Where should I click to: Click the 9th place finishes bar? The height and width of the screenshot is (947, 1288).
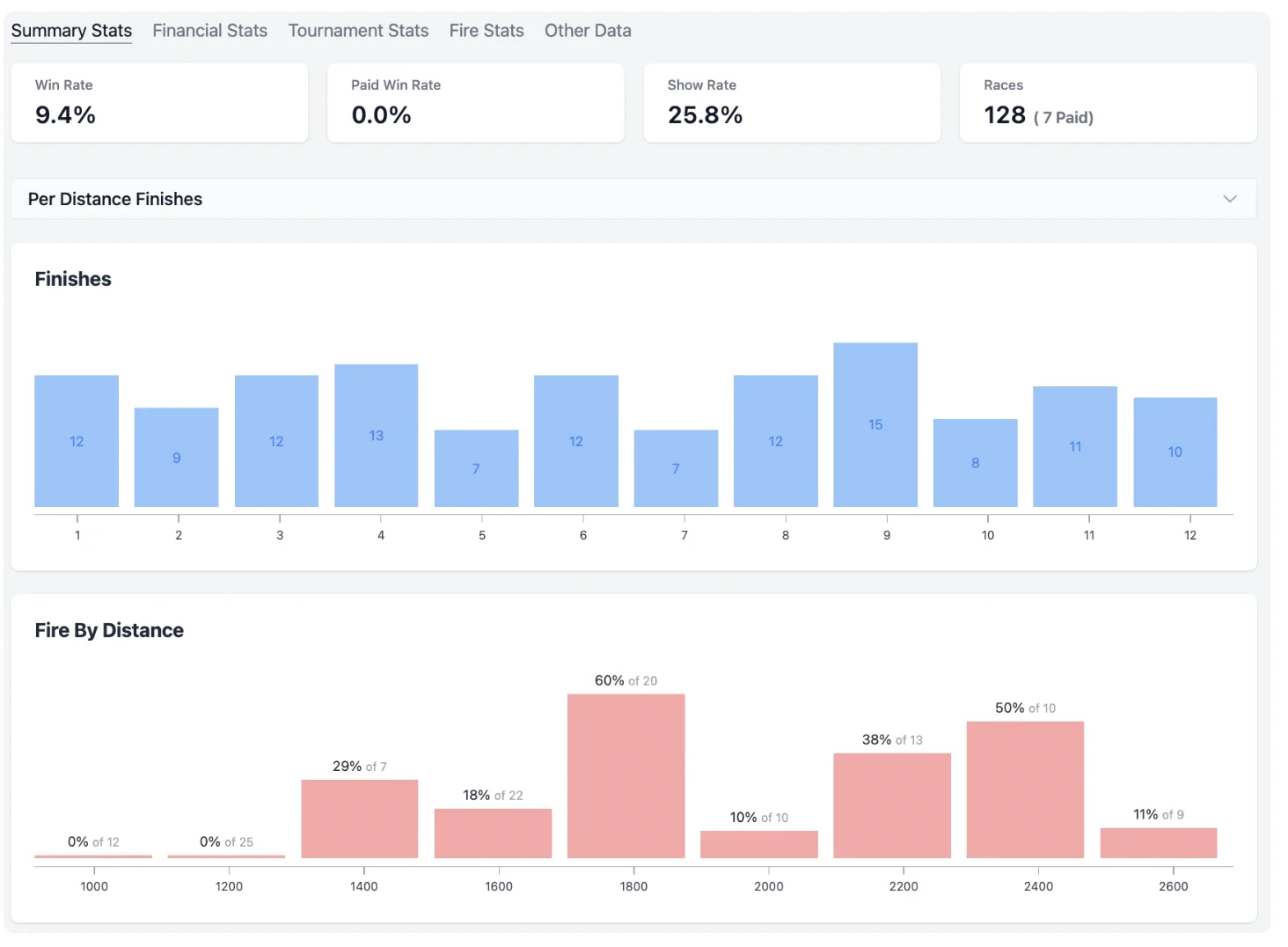875,424
